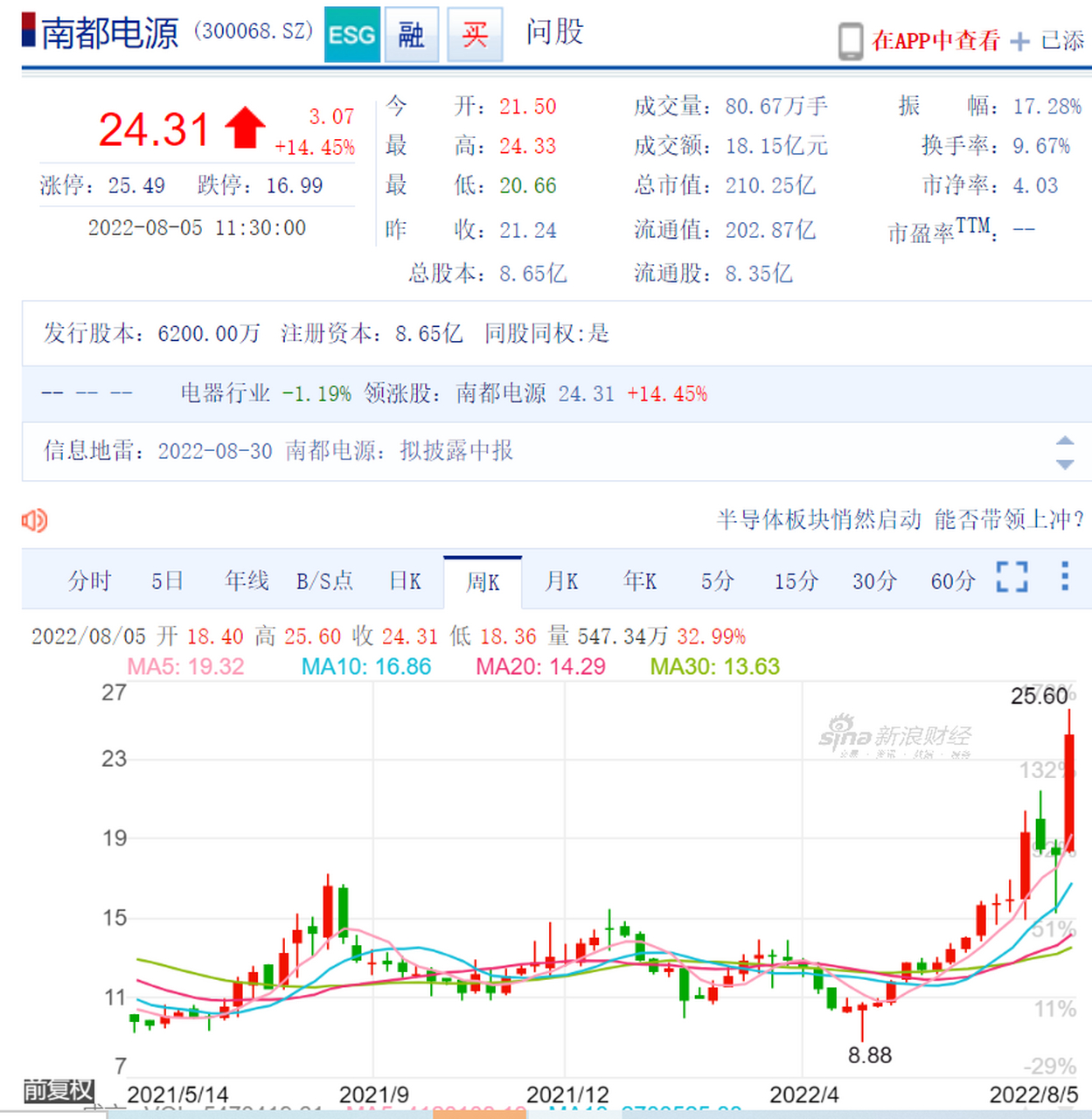
Task: Switch to 15分 chart tab
Action: (x=796, y=581)
